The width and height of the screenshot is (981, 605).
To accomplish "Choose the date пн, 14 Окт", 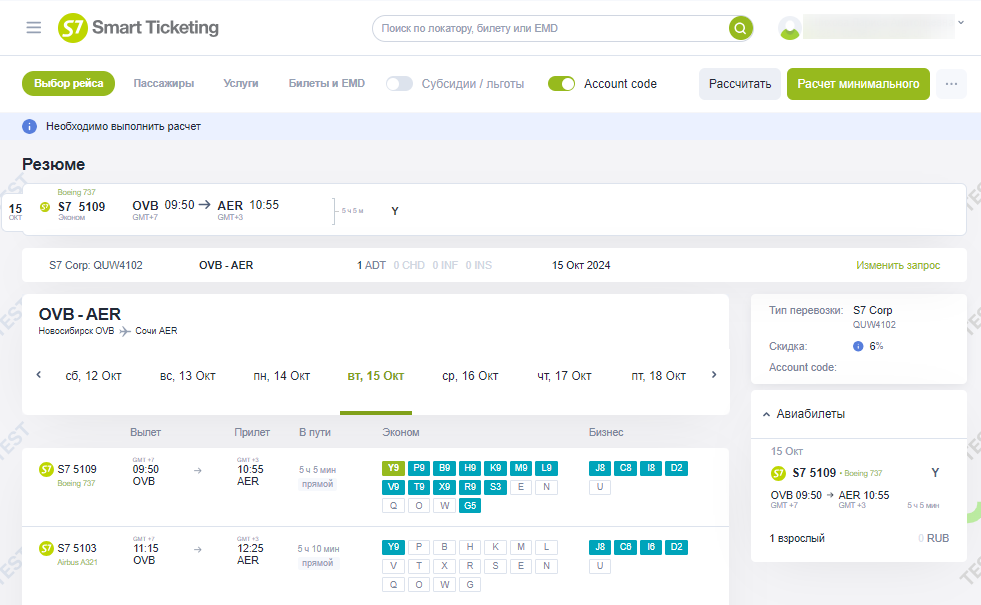I will click(282, 376).
